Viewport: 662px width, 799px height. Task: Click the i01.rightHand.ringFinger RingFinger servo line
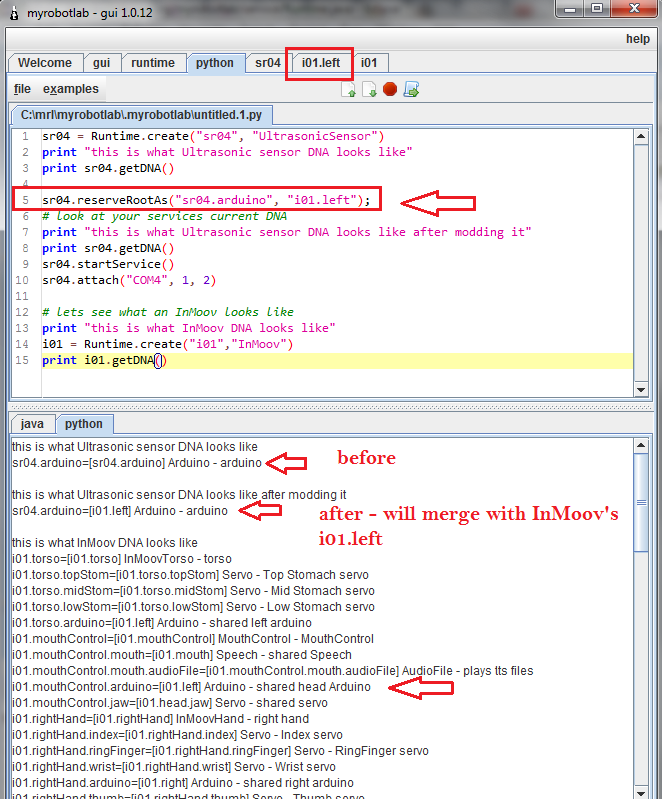[220, 751]
